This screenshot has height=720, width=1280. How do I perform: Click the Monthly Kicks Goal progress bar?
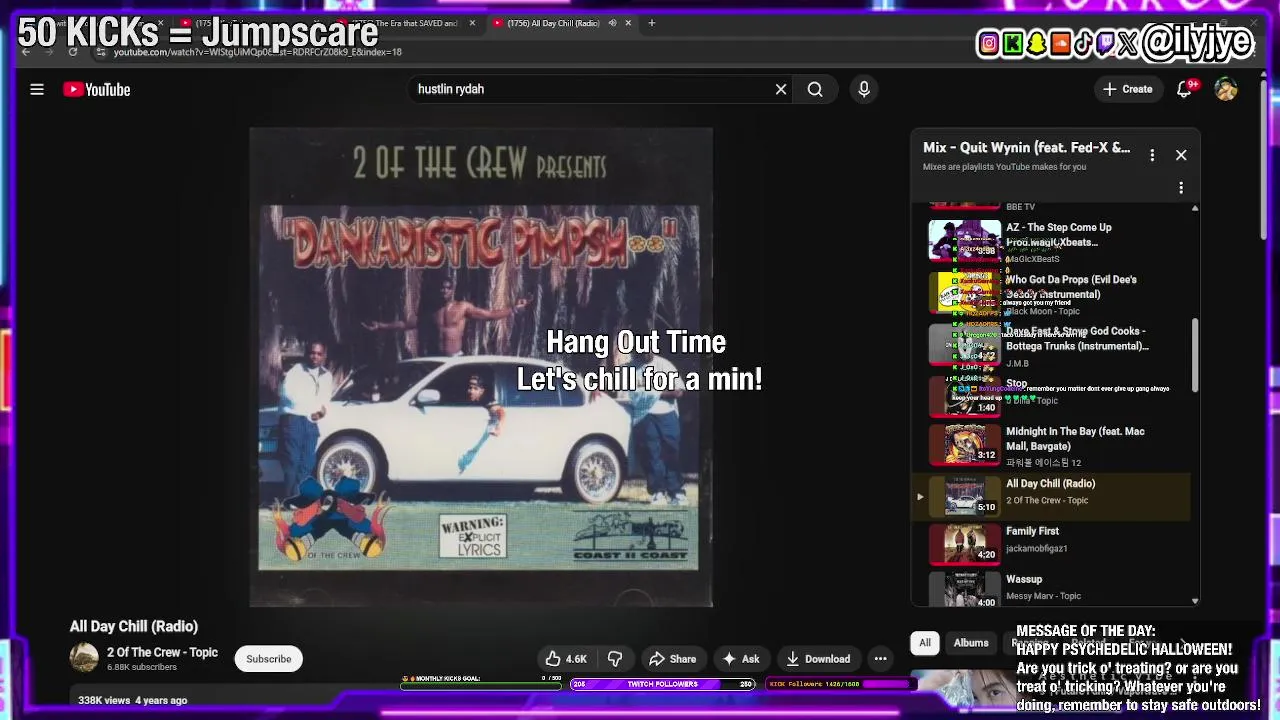pyautogui.click(x=483, y=684)
